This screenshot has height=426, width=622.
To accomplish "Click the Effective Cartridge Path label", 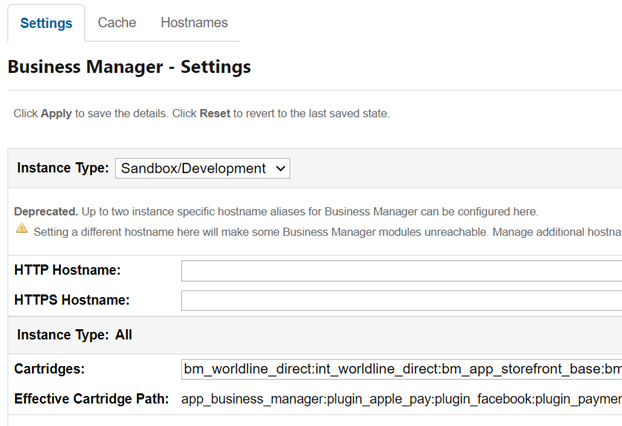I will (x=91, y=400).
